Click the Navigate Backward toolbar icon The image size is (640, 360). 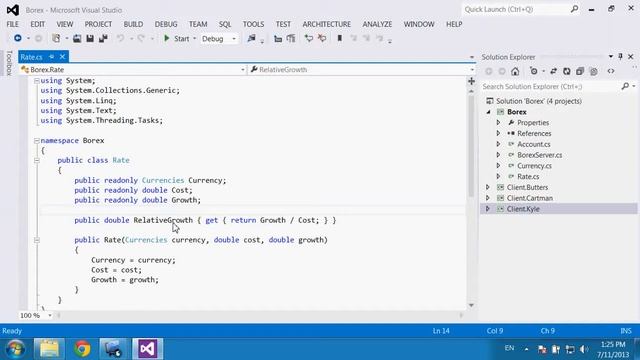[x=18, y=38]
